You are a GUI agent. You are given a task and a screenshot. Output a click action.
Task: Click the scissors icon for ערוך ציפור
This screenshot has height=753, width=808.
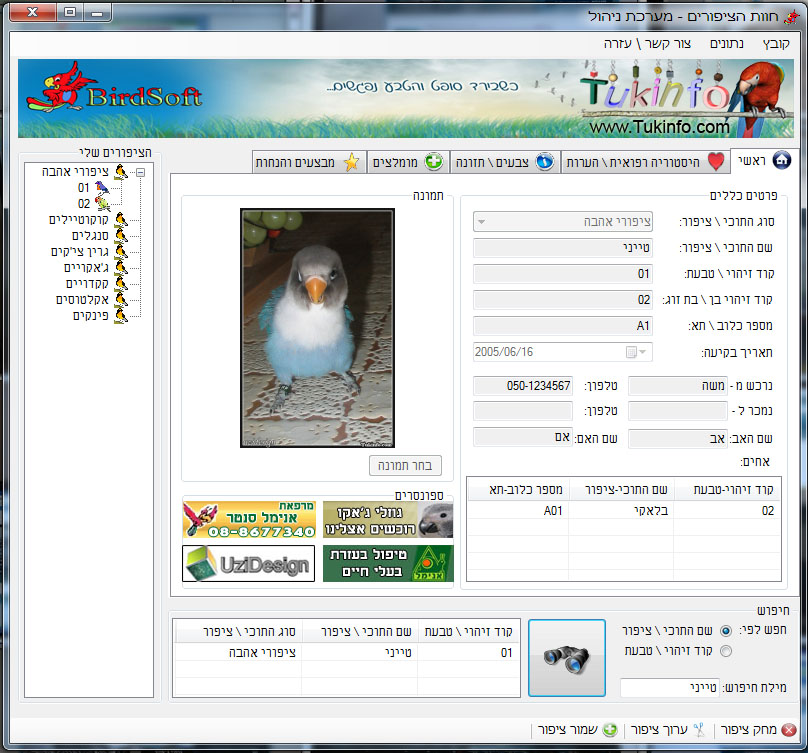pyautogui.click(x=700, y=730)
